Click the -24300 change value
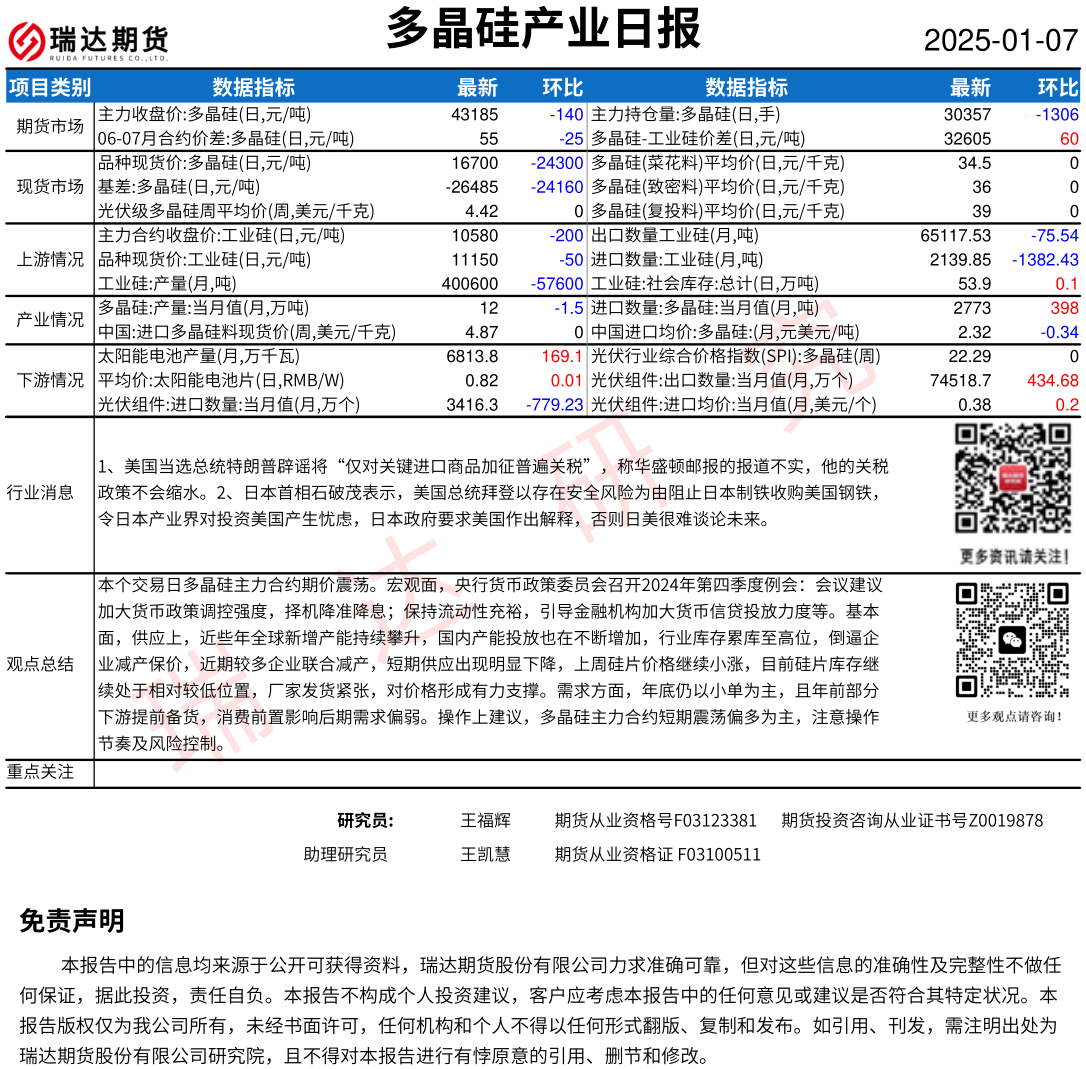1086x1069 pixels. click(x=557, y=163)
